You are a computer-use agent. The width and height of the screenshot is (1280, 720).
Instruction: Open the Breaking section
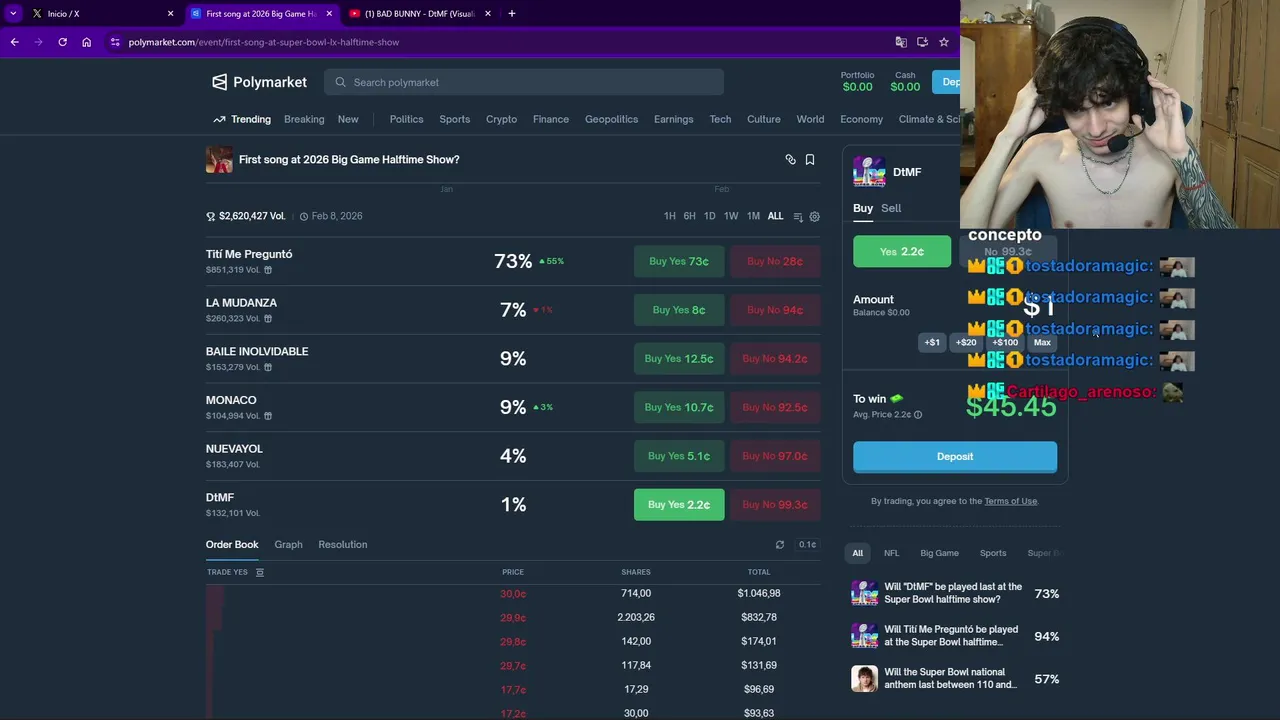coord(304,119)
